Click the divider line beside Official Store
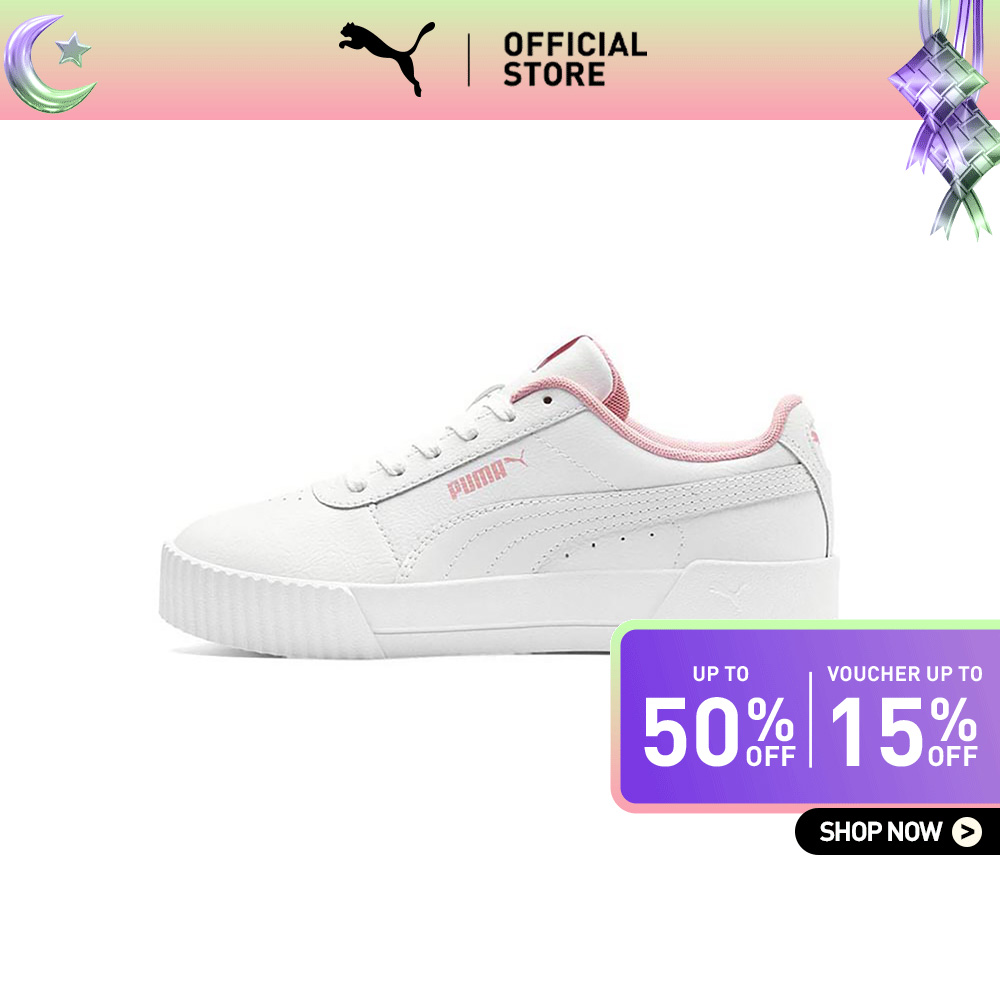 469,60
